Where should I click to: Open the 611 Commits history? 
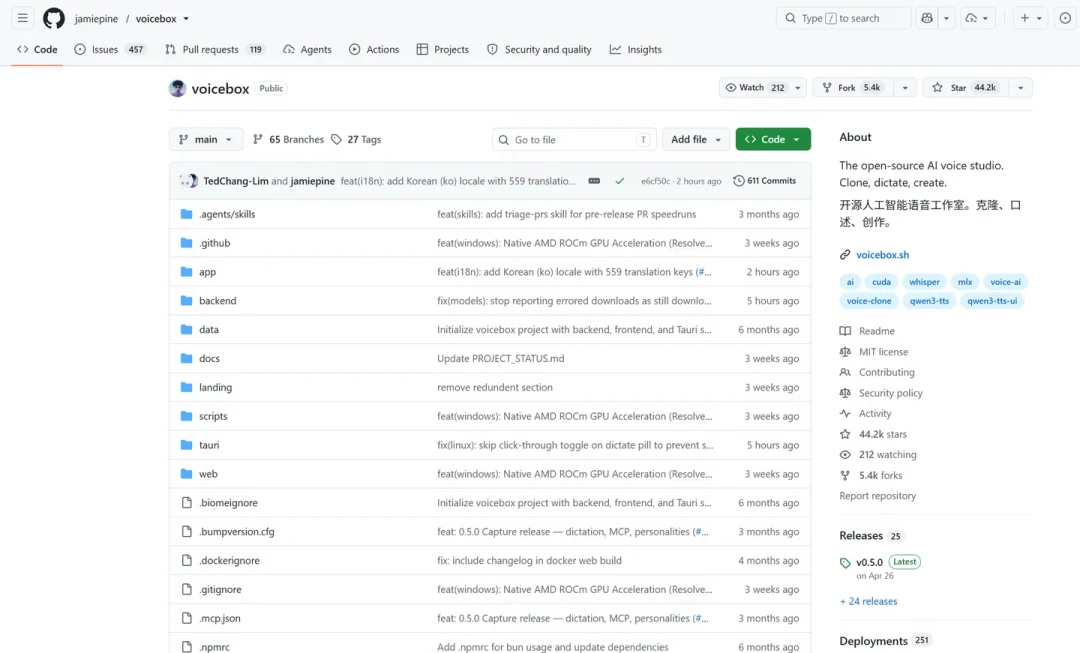coord(765,180)
